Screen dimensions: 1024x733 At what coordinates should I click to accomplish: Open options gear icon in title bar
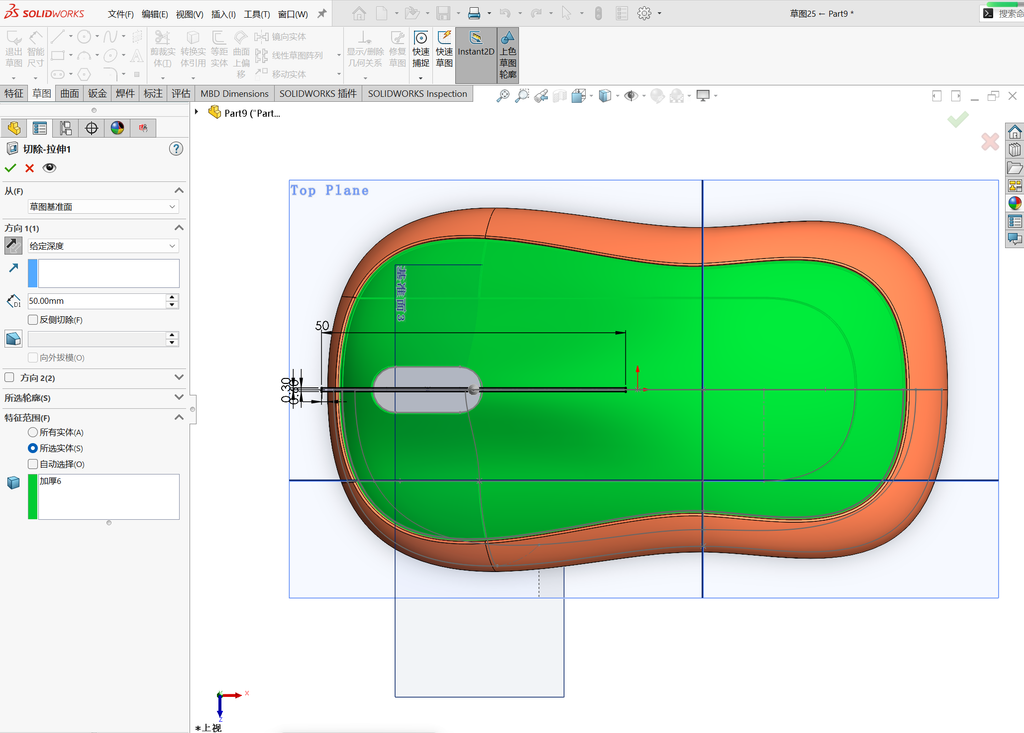[x=644, y=13]
